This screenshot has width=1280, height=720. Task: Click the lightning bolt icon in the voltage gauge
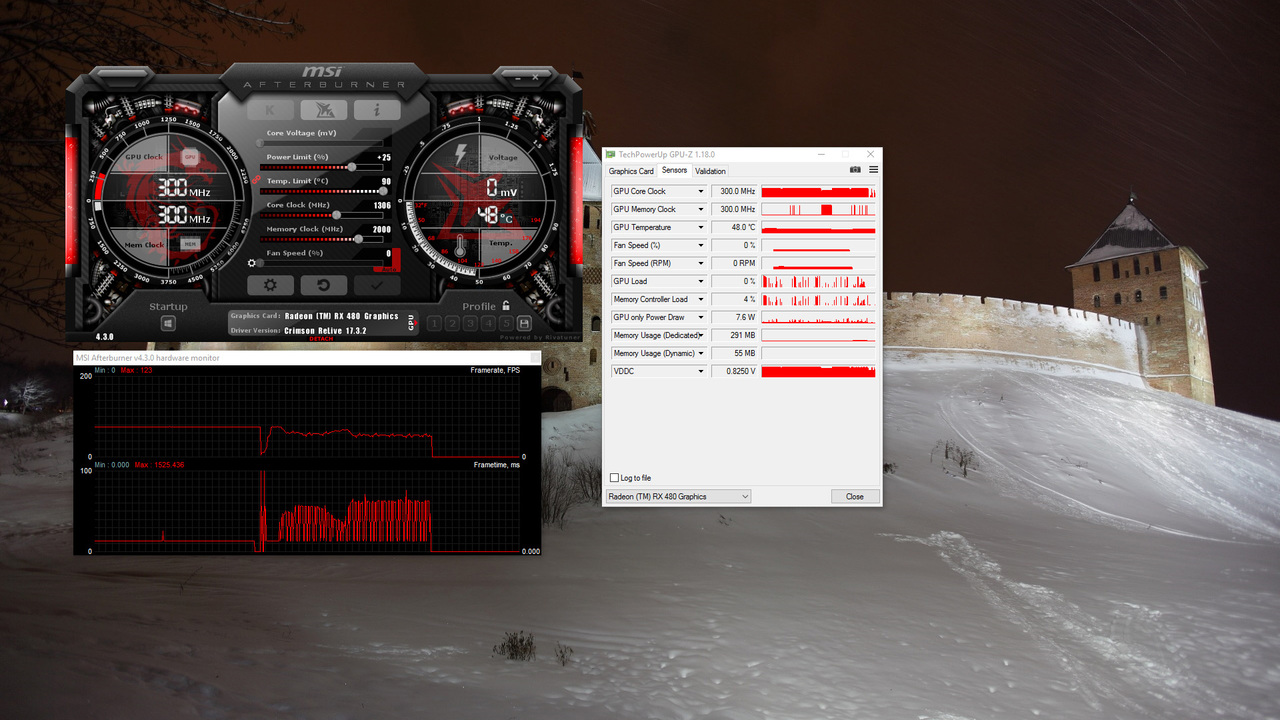(x=461, y=154)
